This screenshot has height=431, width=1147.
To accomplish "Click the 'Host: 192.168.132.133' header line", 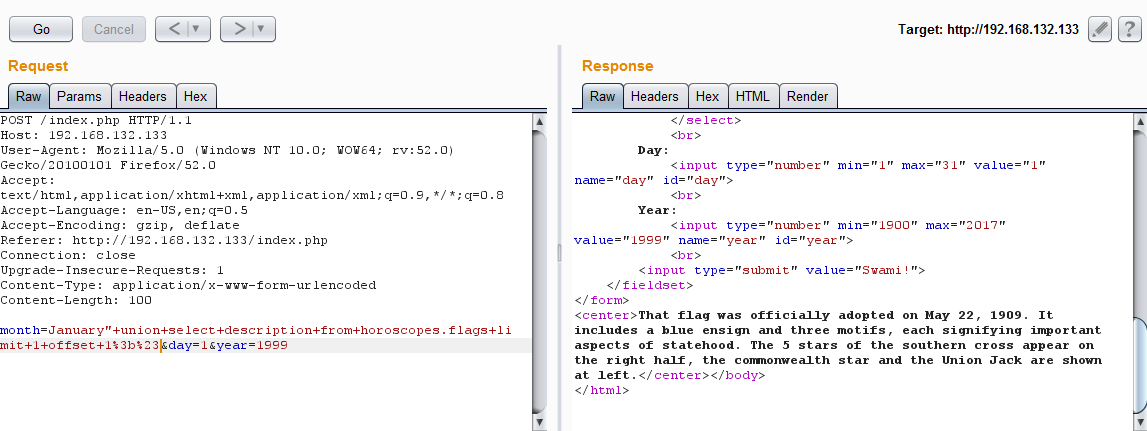I will (83, 135).
